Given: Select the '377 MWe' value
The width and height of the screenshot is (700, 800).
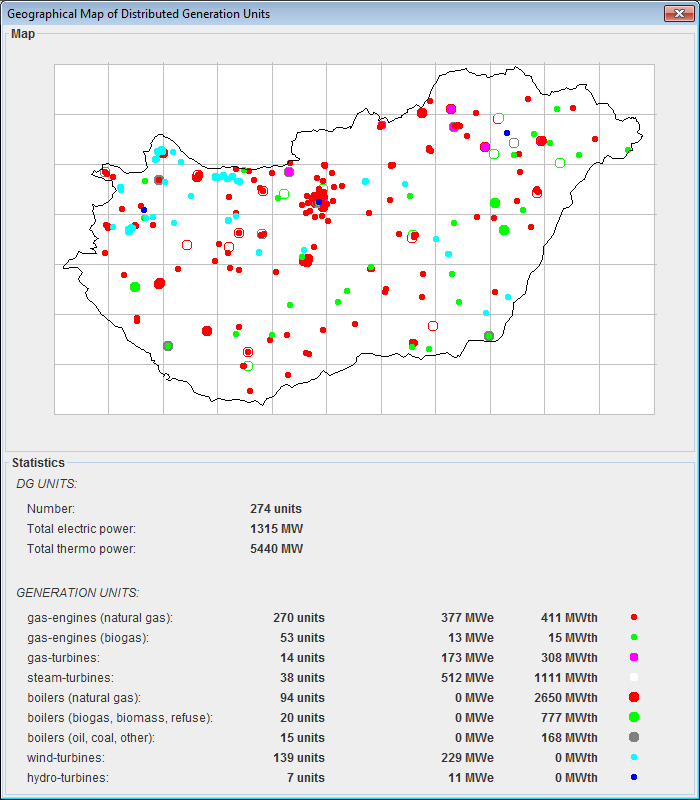Looking at the screenshot, I should point(467,618).
